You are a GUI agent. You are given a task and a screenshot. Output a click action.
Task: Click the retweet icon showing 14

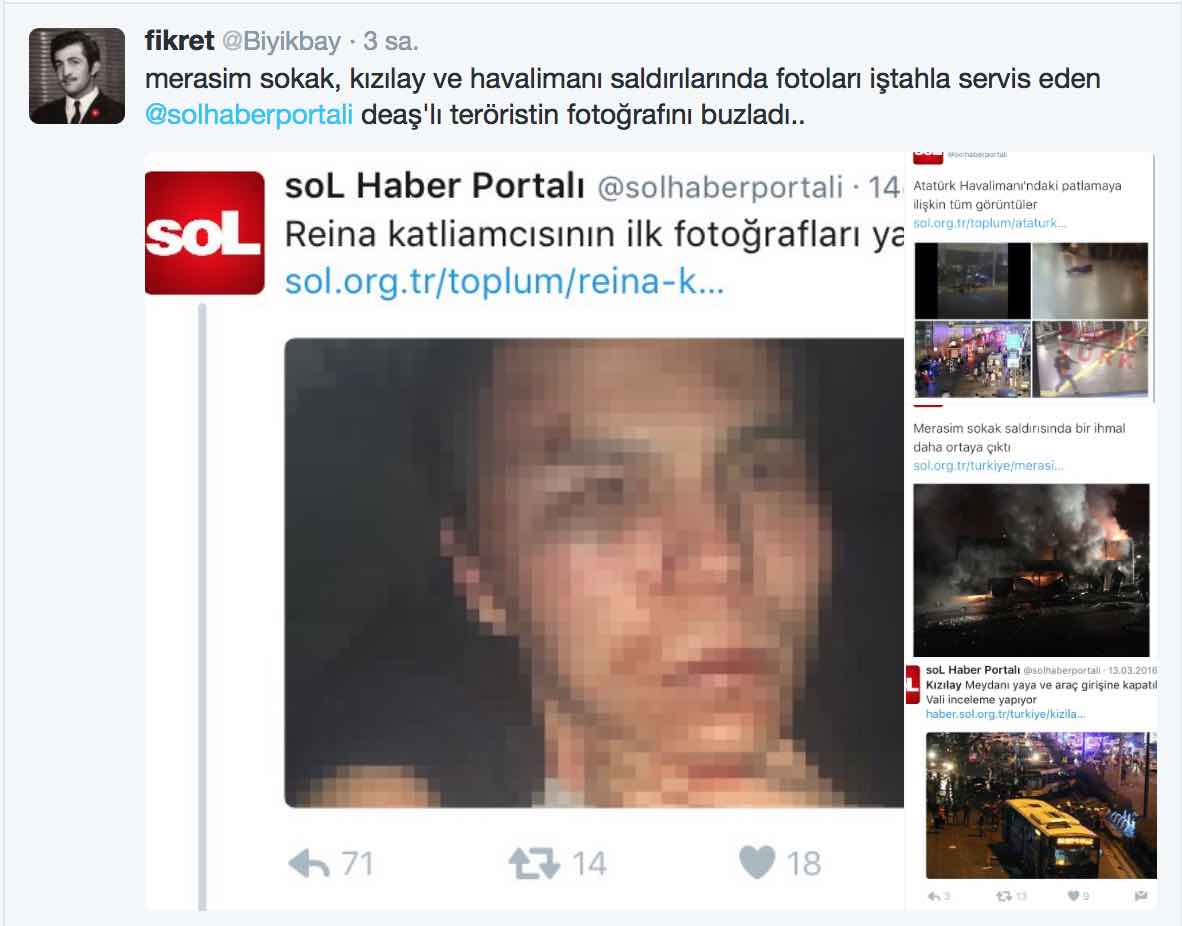534,863
